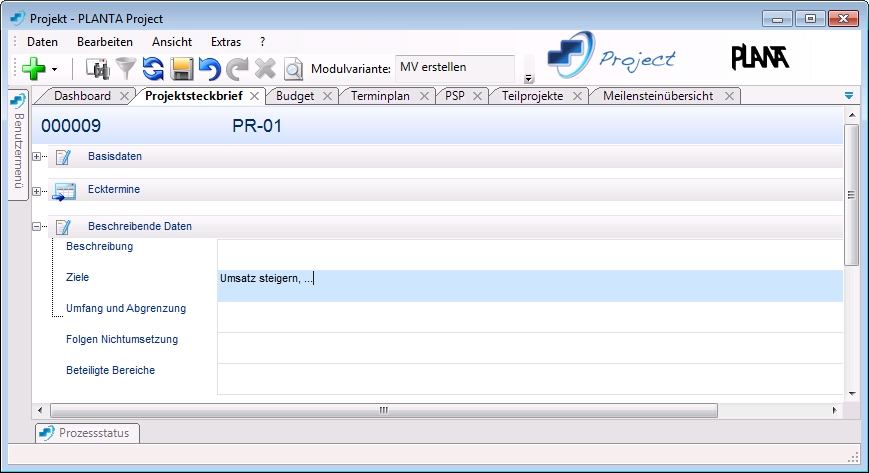Viewport: 869px width, 473px height.
Task: Close the Dashboard tab
Action: point(124,96)
